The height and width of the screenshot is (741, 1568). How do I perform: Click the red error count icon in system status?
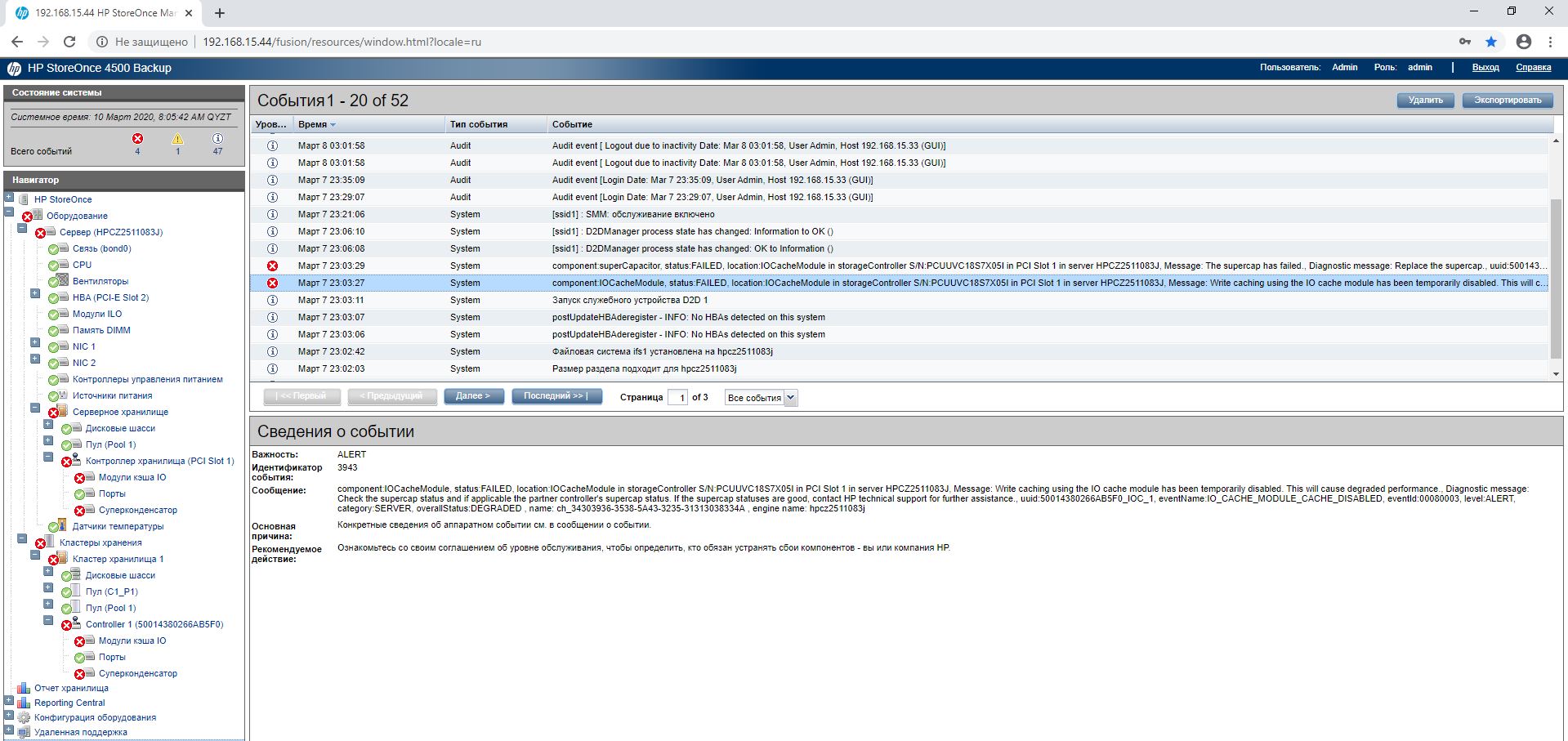137,139
